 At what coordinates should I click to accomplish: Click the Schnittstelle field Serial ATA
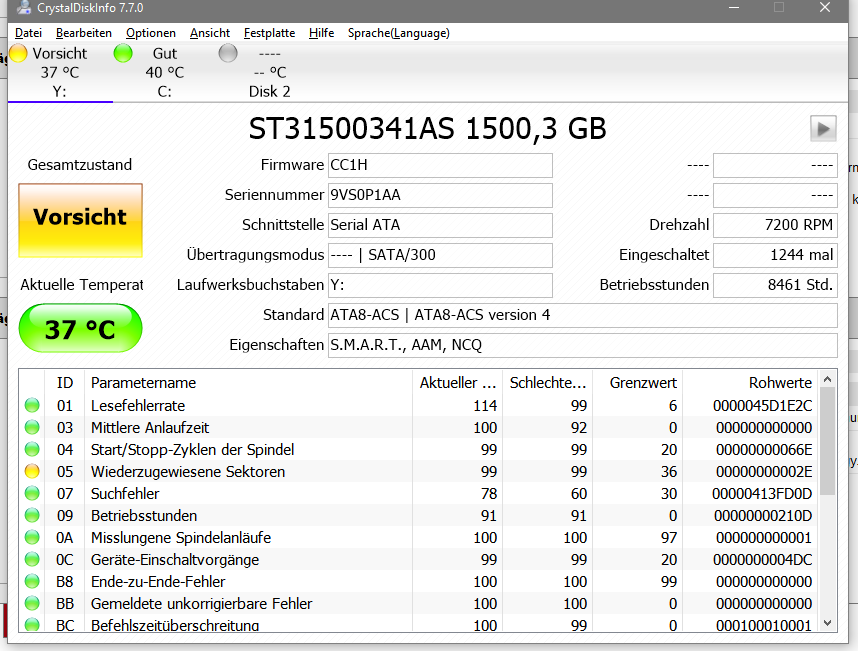pos(440,225)
